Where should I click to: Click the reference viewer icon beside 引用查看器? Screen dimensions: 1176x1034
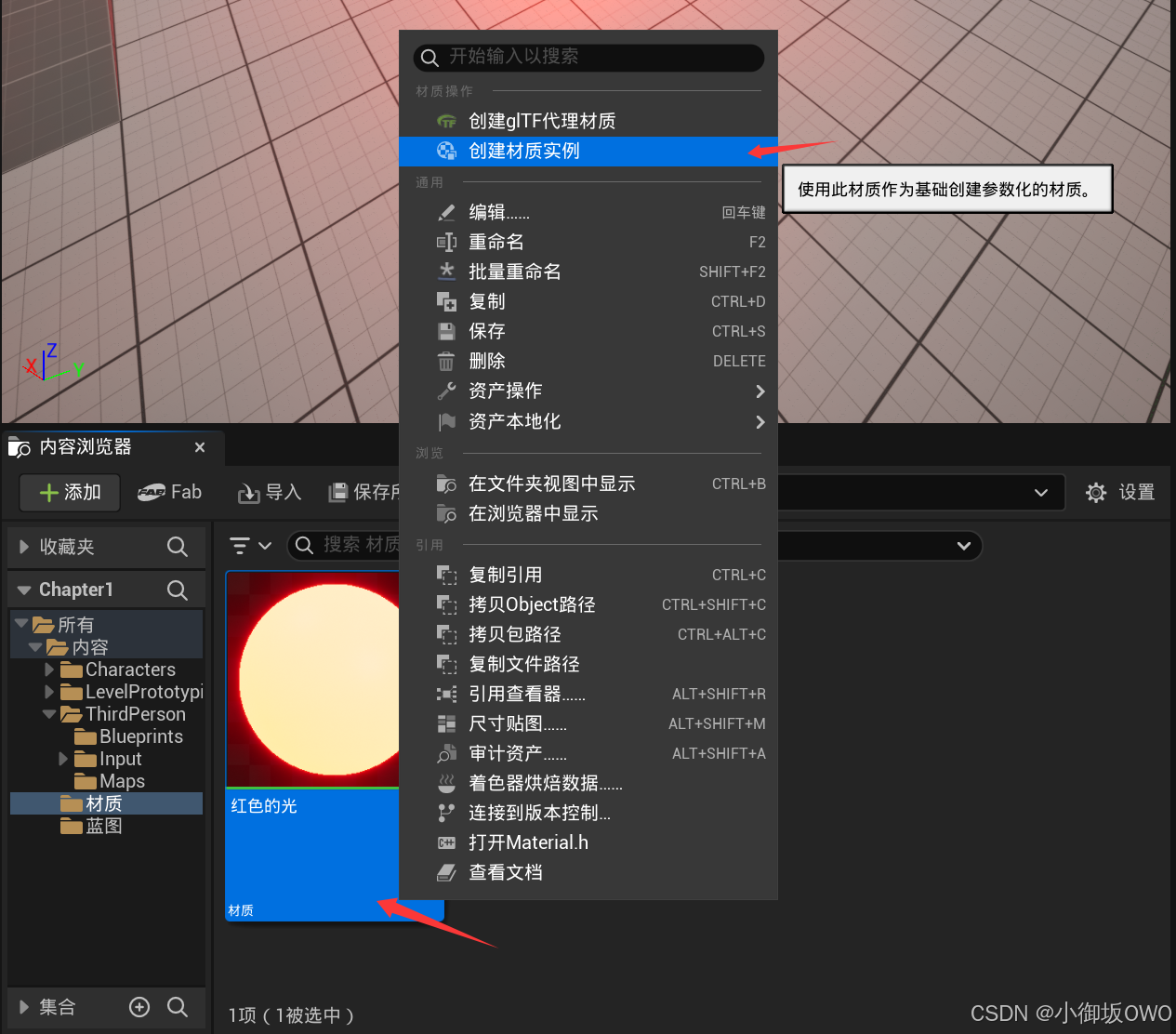pyautogui.click(x=447, y=694)
